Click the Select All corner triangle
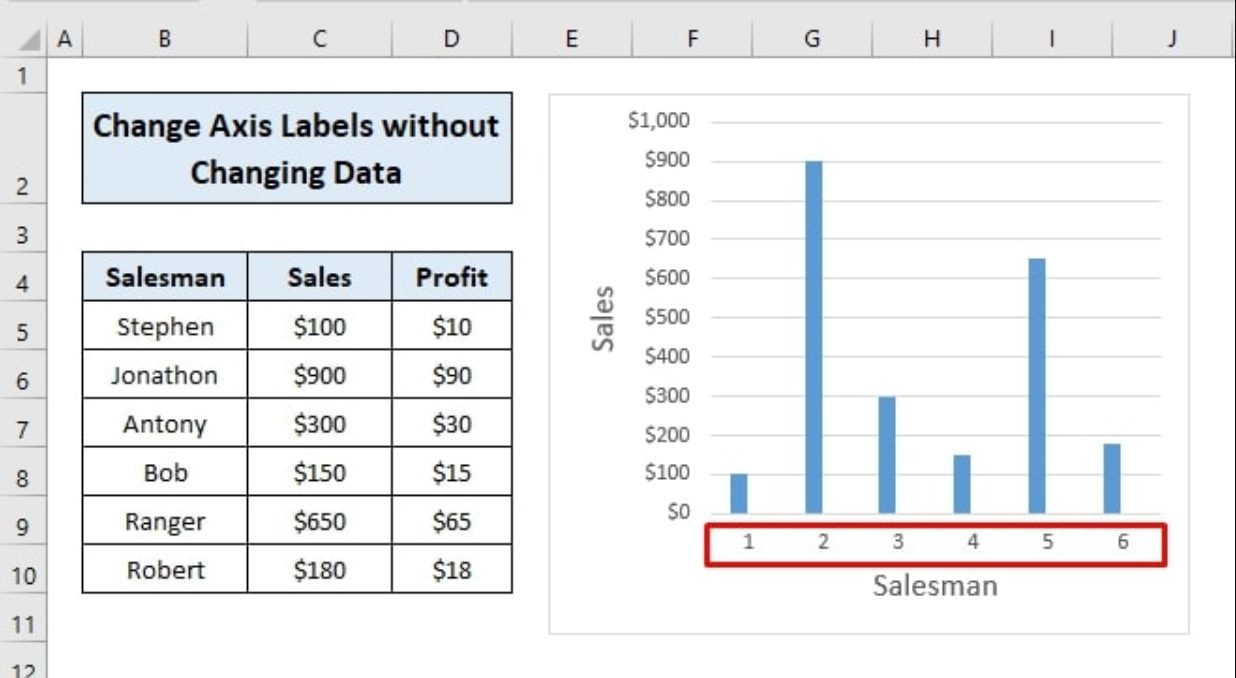 coord(30,41)
